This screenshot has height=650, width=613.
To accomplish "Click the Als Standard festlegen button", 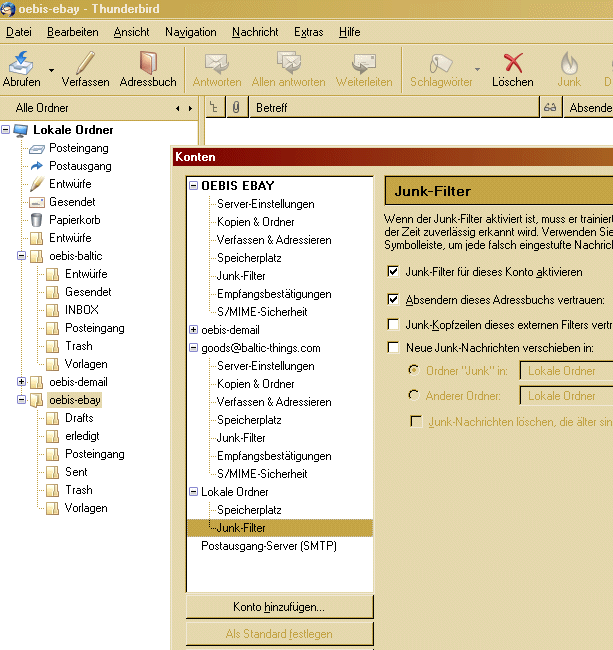I will (x=279, y=634).
